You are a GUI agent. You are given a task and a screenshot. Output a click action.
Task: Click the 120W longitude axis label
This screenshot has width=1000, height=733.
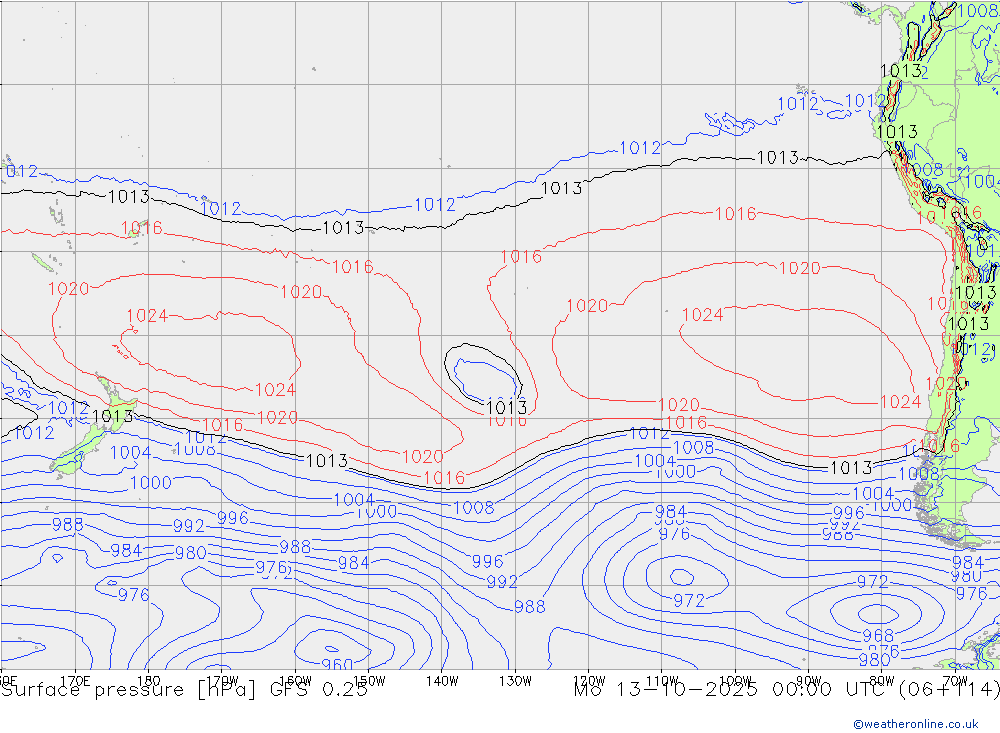coord(589,681)
